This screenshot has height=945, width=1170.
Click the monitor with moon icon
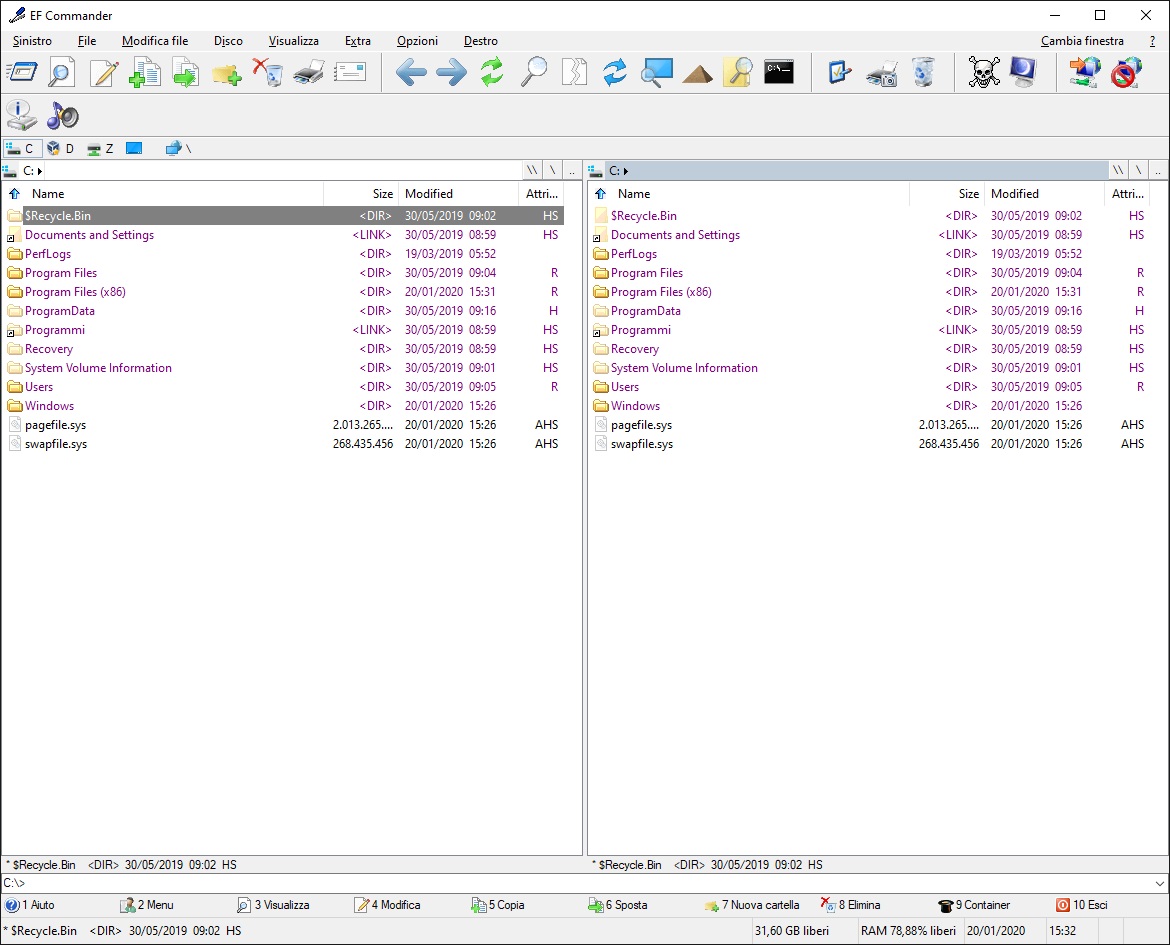[1024, 72]
